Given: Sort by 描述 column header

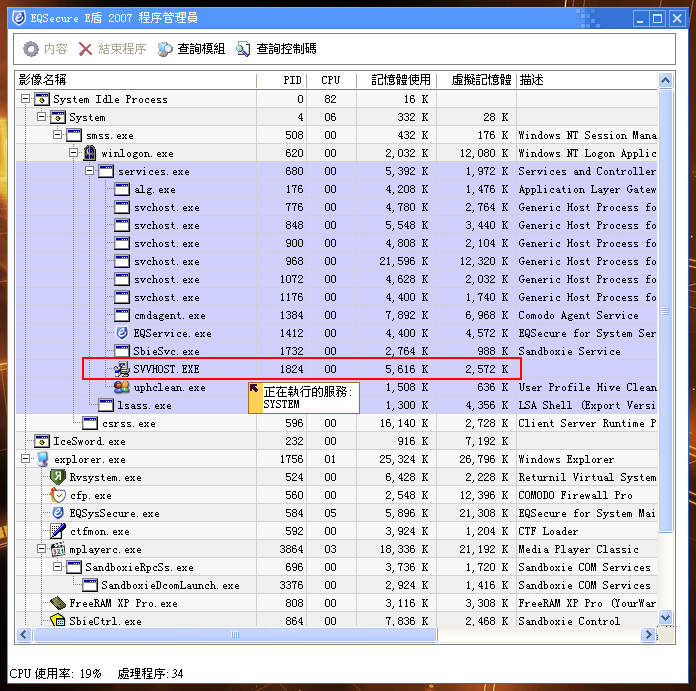Looking at the screenshot, I should coord(587,80).
